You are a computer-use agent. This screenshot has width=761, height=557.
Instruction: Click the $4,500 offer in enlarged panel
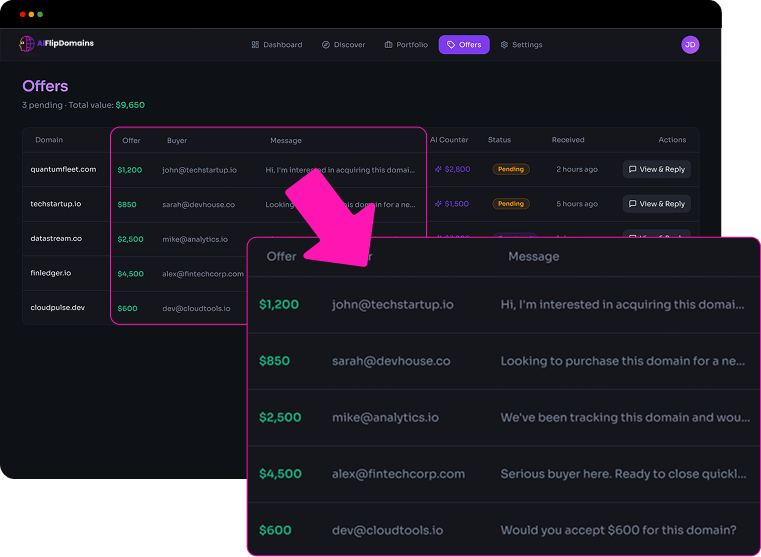(x=280, y=474)
